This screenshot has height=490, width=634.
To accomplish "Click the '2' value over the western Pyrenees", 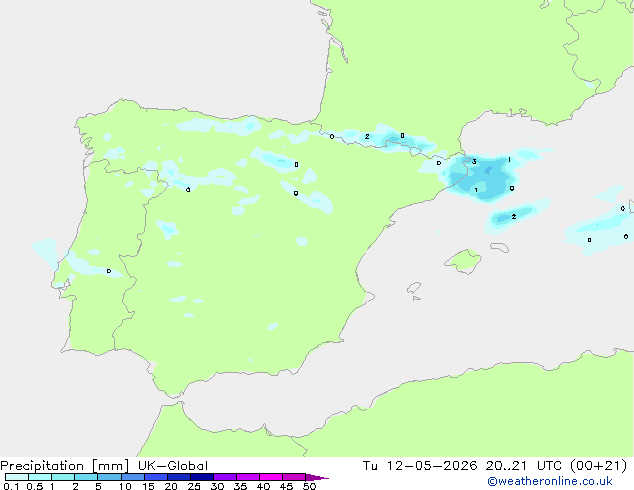I will pyautogui.click(x=367, y=136).
